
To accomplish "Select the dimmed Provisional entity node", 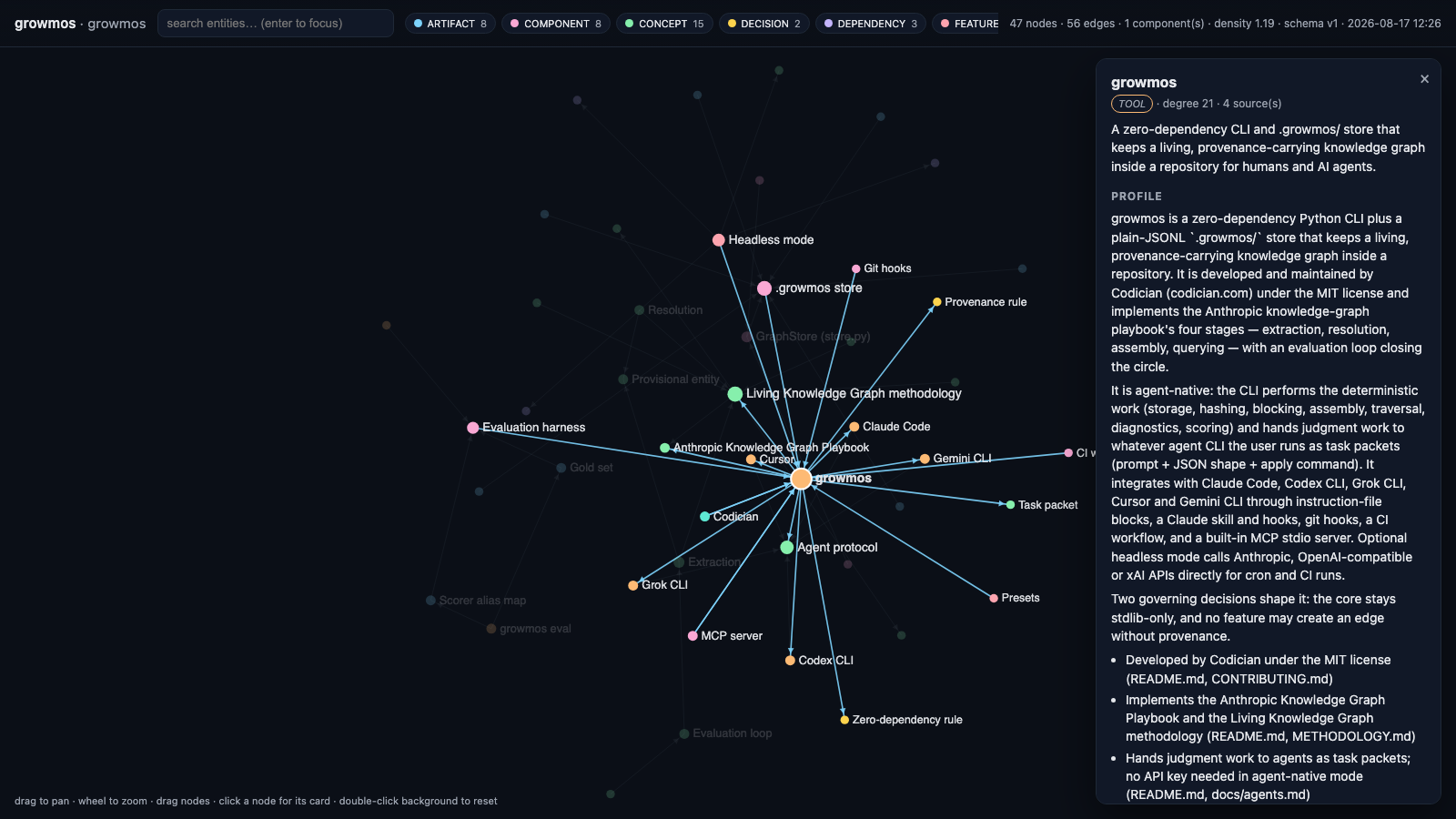I will [623, 379].
